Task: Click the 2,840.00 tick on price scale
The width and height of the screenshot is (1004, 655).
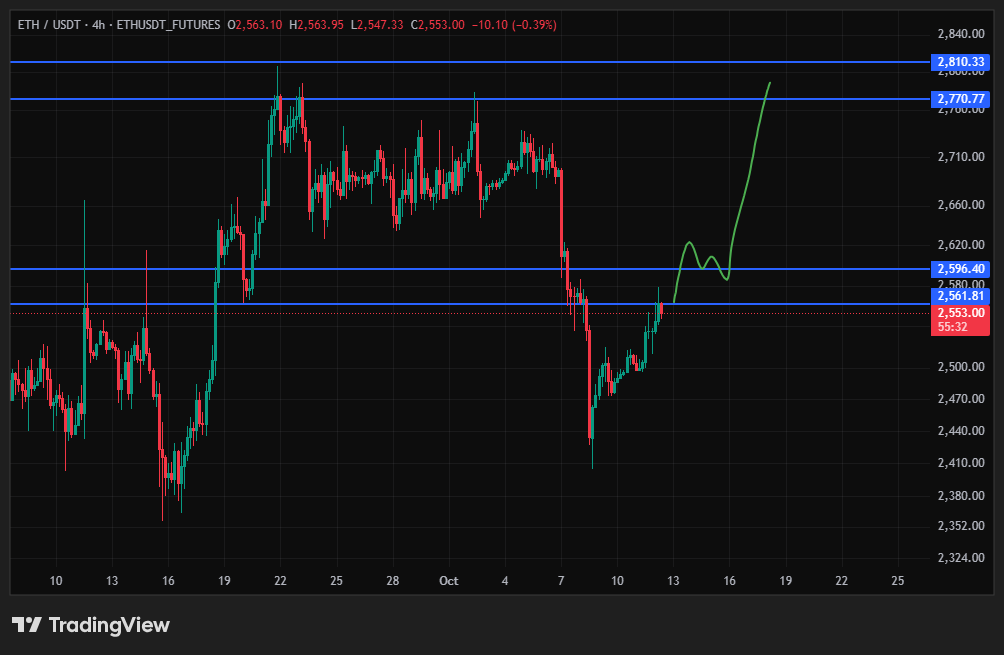Action: 960,34
